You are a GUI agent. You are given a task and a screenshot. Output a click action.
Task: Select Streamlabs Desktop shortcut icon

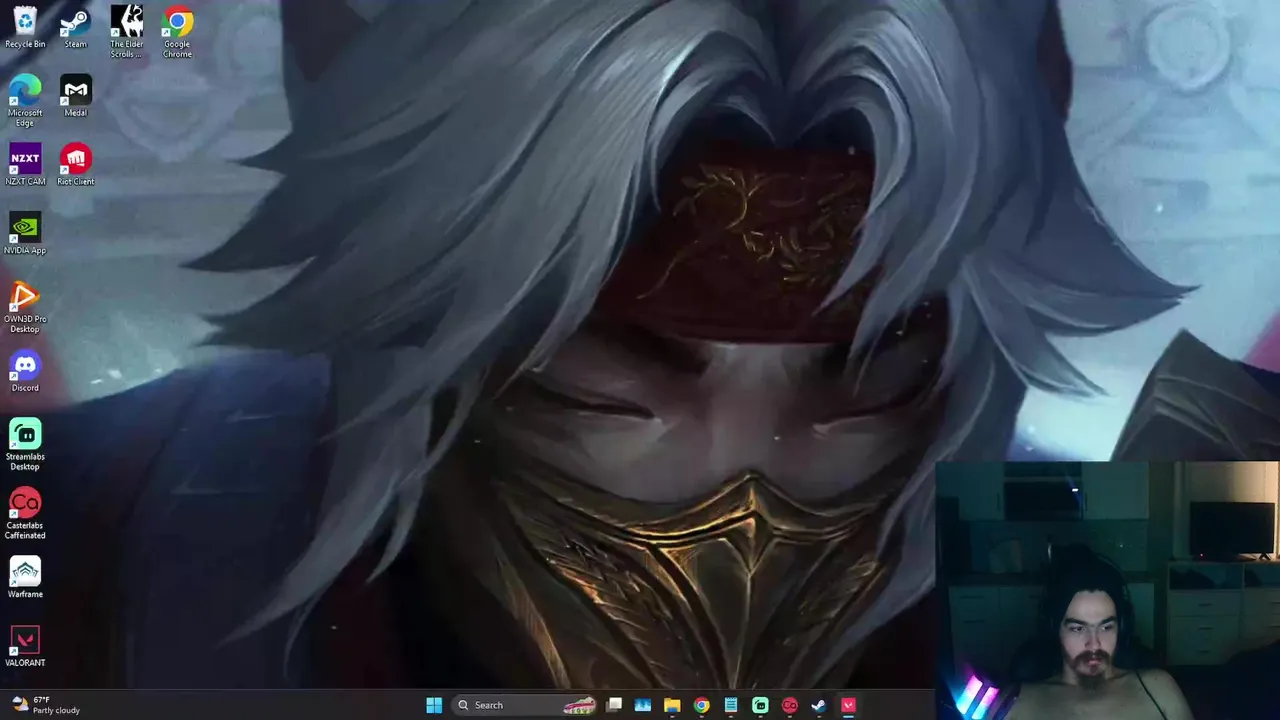25,445
